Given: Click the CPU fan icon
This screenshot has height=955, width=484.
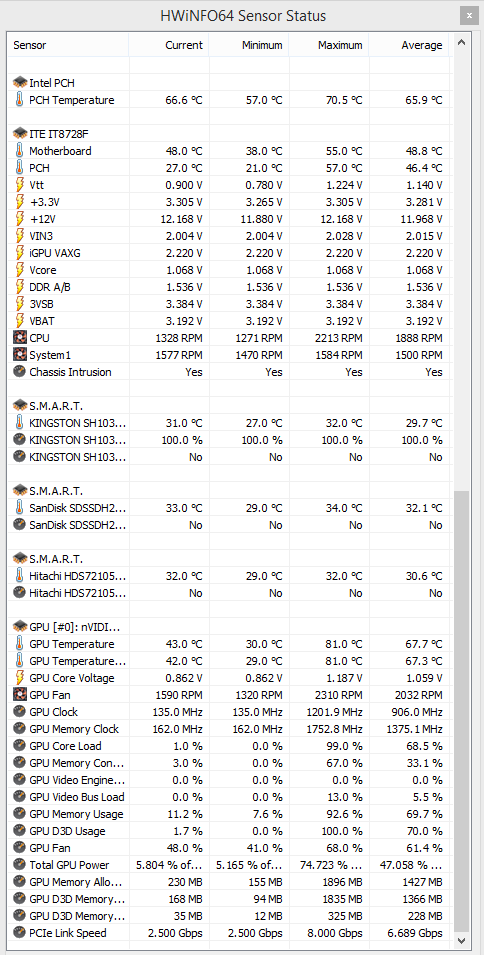Looking at the screenshot, I should (19, 337).
